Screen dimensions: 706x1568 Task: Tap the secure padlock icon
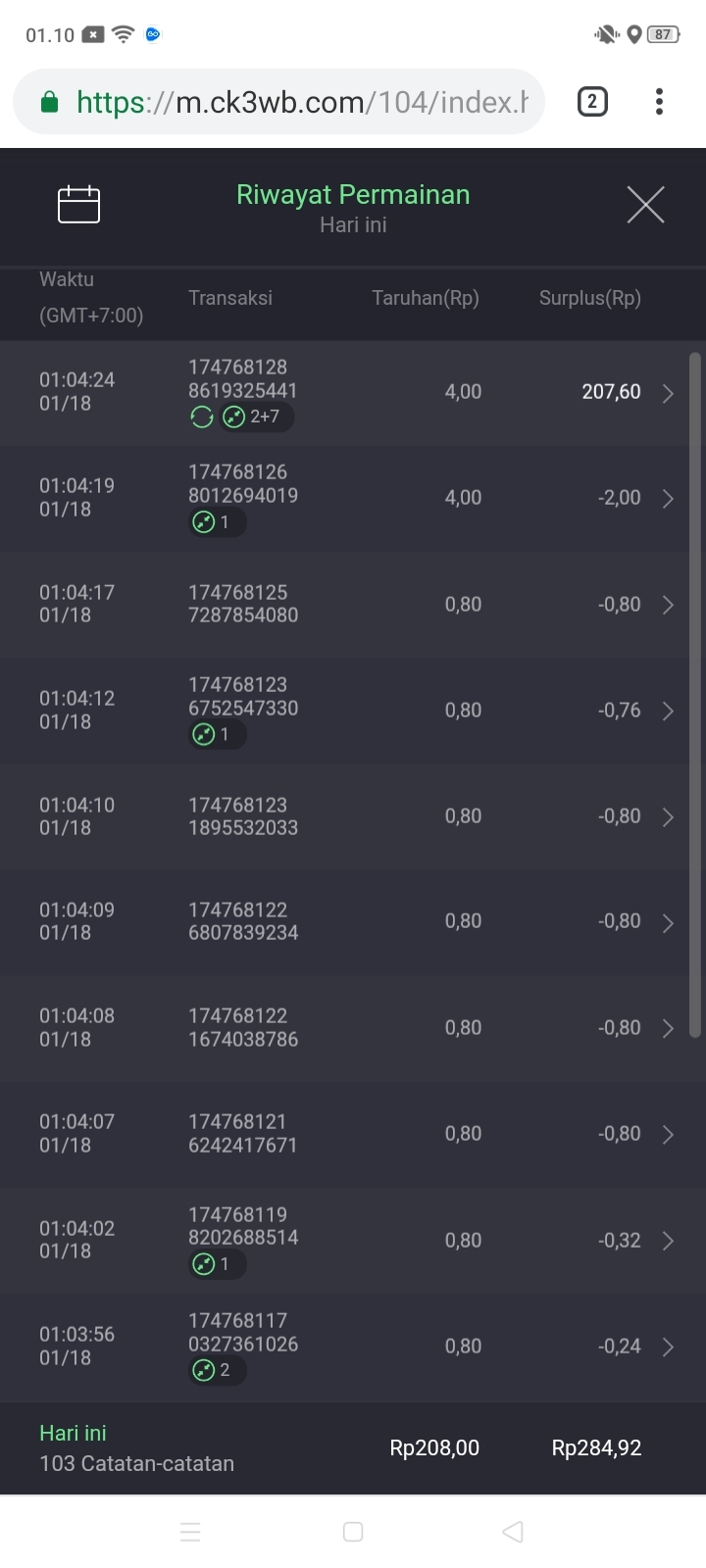(49, 102)
